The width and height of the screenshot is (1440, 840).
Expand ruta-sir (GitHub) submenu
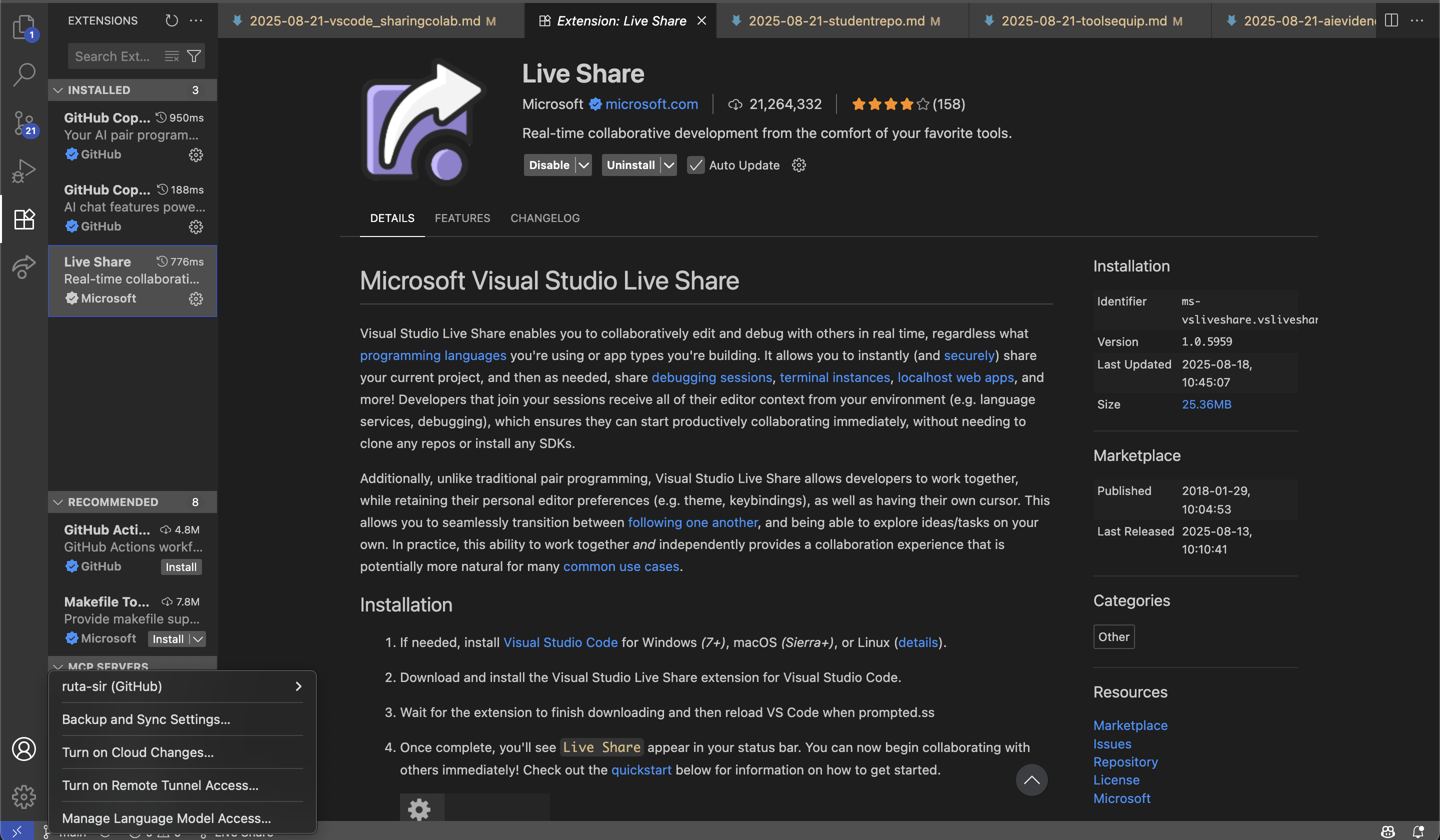(x=182, y=686)
